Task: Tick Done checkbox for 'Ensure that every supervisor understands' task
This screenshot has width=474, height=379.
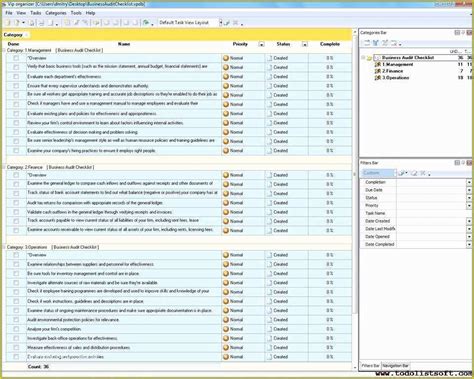Action: click(16, 86)
